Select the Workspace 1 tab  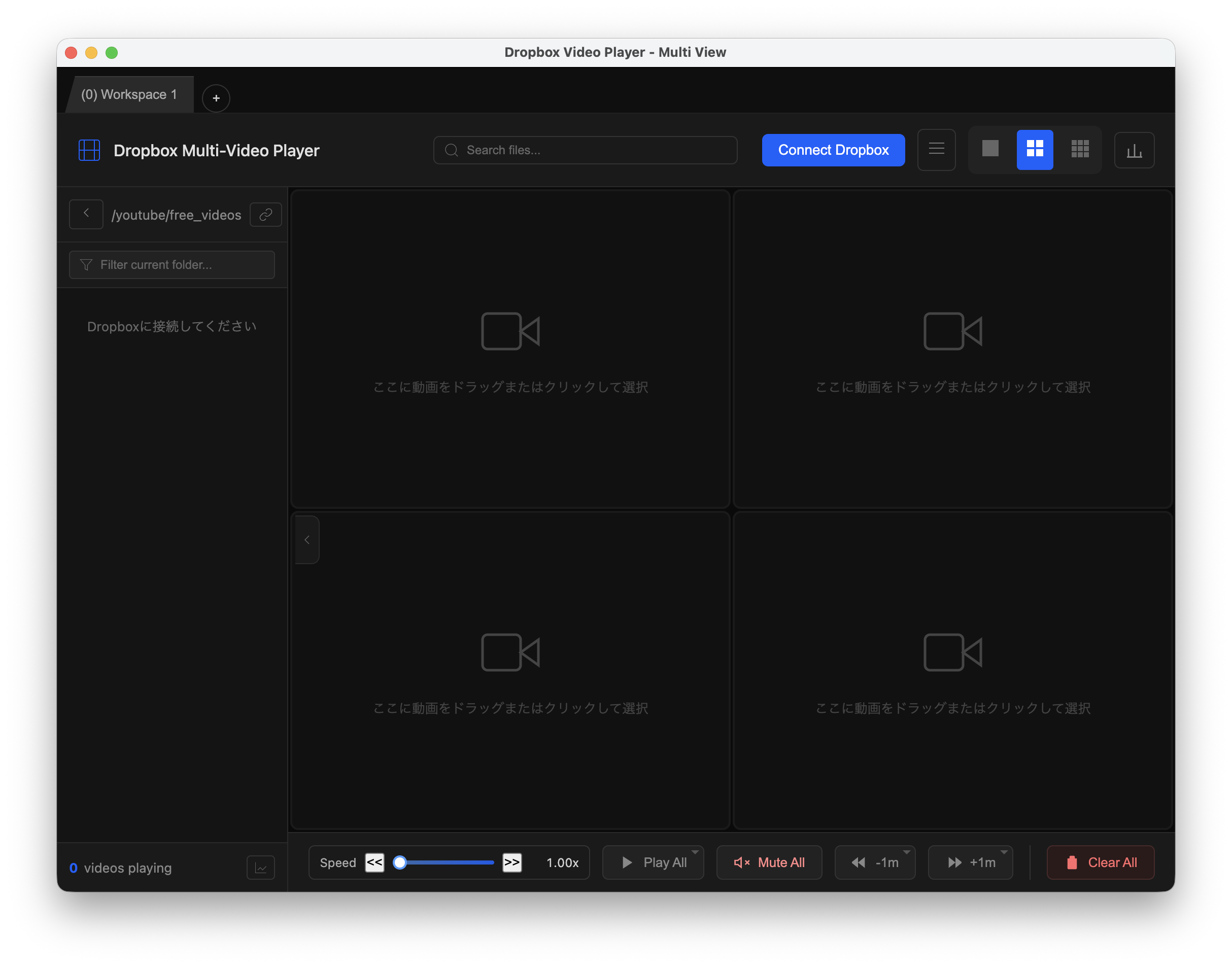[x=129, y=94]
